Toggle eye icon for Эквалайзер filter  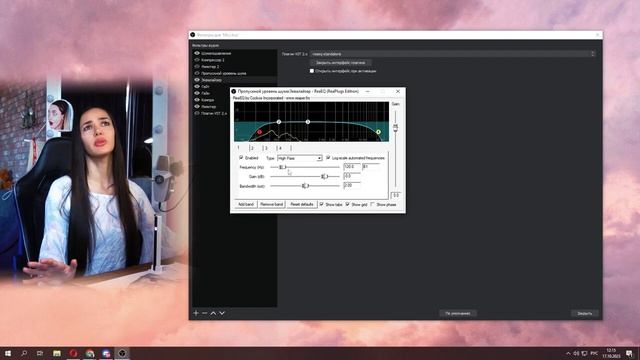click(x=197, y=80)
